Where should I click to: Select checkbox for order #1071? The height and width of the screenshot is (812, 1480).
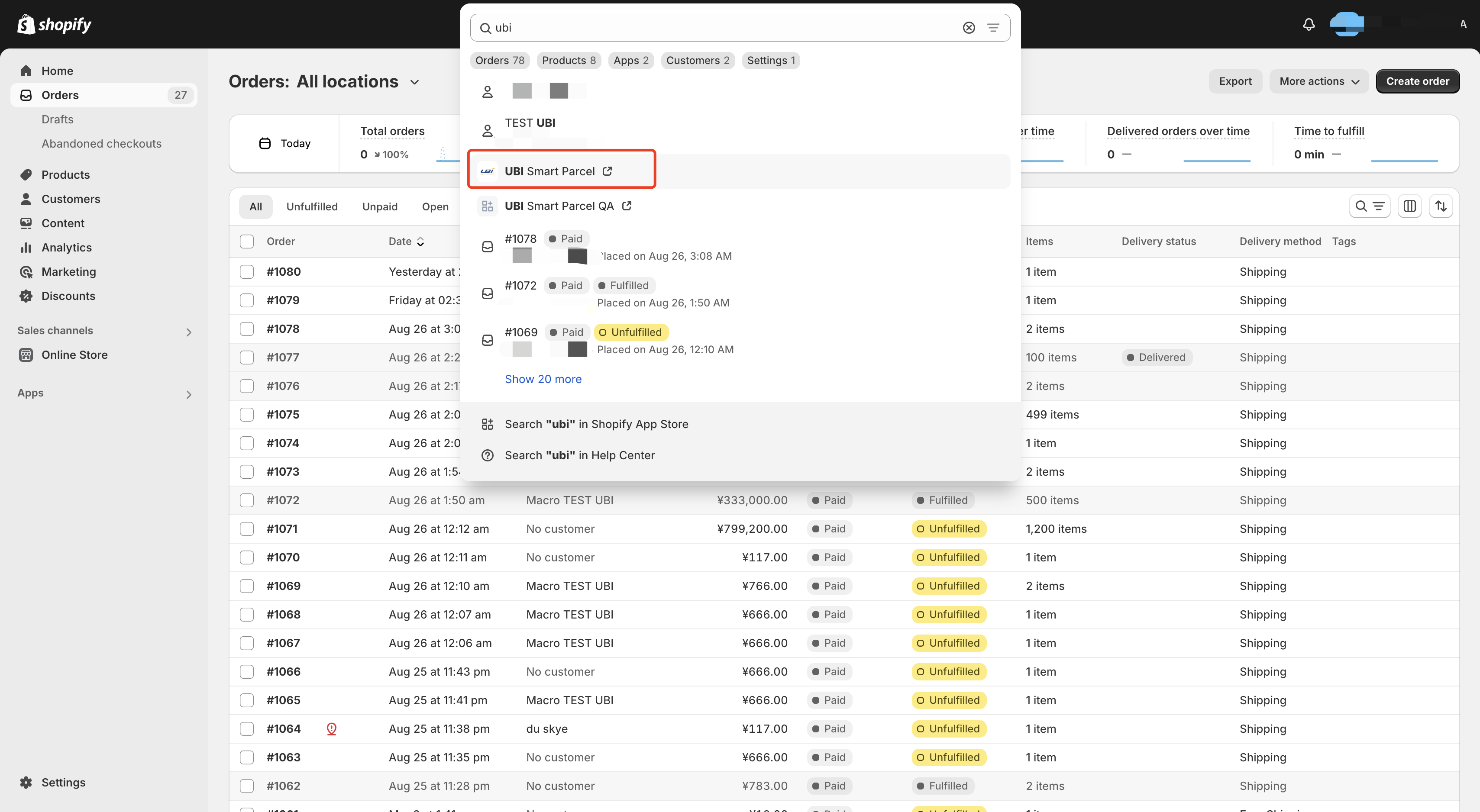coord(246,529)
